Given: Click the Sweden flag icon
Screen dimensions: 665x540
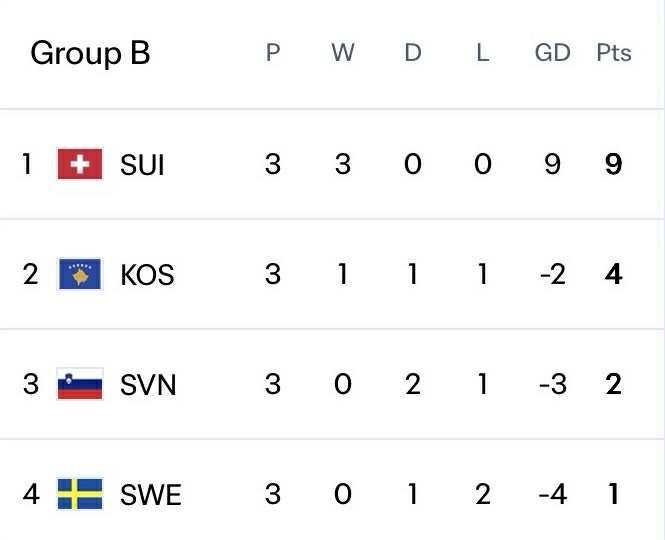Looking at the screenshot, I should coord(80,494).
